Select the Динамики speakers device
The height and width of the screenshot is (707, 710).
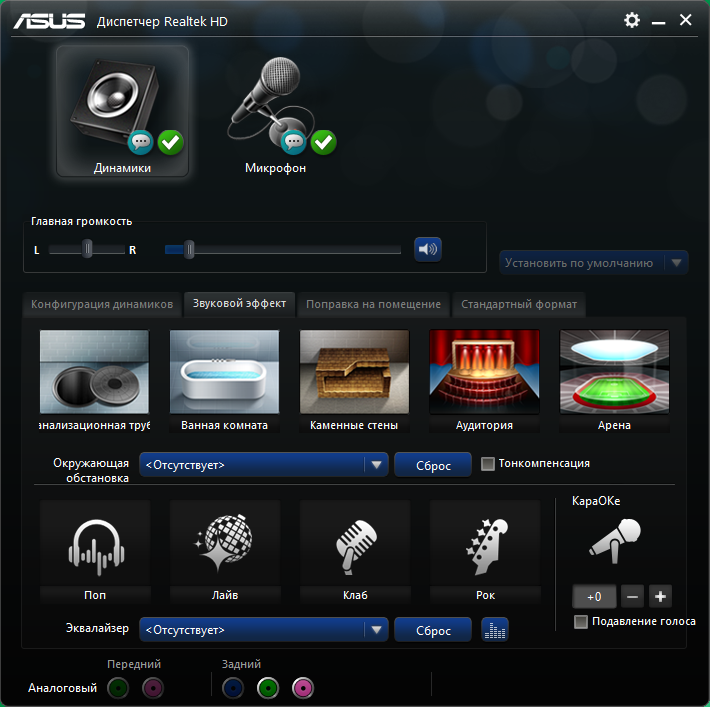click(x=122, y=111)
